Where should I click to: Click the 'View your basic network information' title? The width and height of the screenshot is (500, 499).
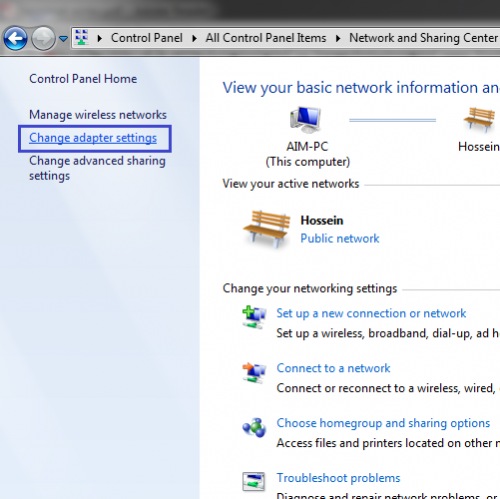[361, 88]
